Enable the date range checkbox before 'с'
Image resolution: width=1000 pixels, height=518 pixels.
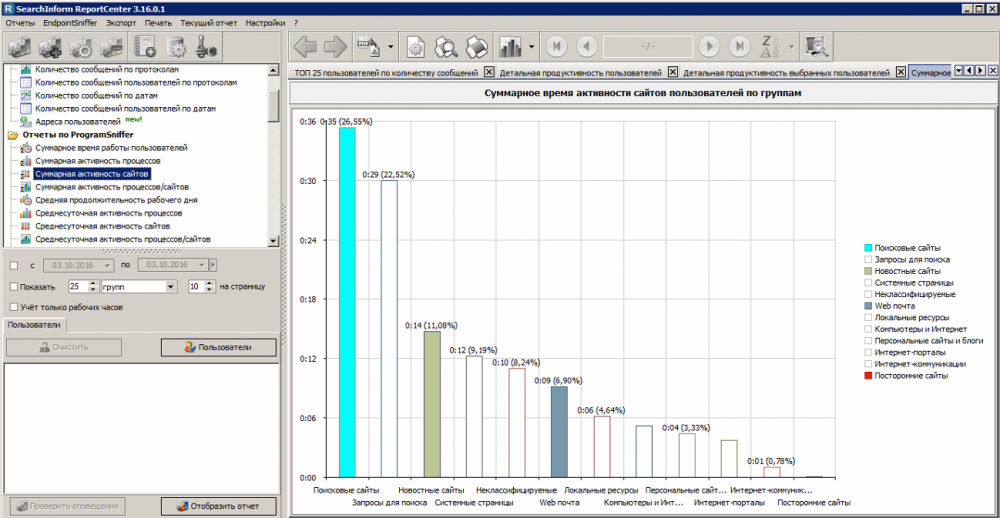click(13, 265)
